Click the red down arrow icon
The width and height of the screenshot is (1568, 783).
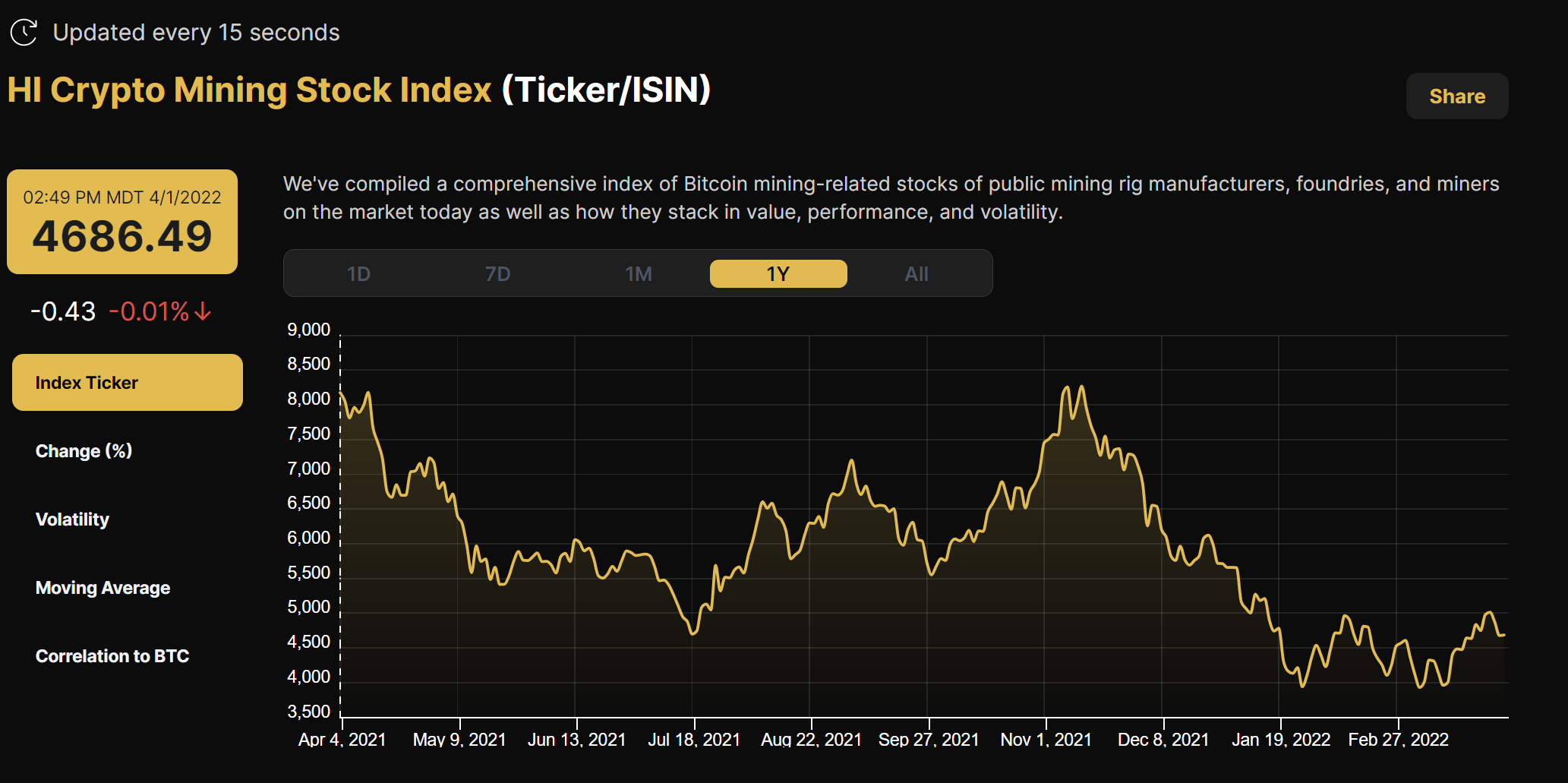point(203,311)
